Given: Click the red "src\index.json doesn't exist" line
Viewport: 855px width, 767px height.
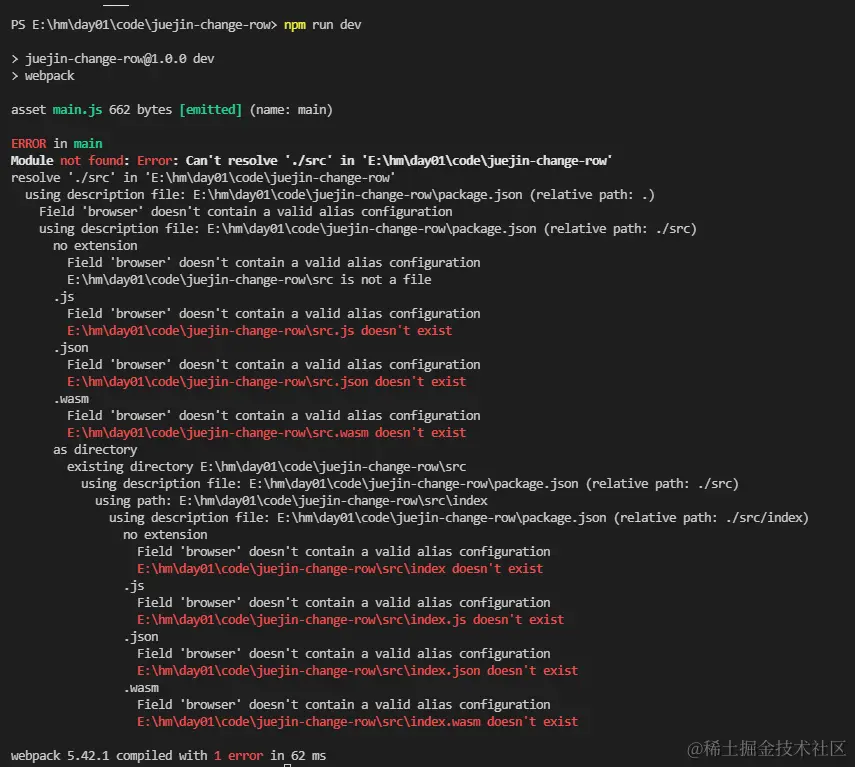Looking at the screenshot, I should coord(358,671).
